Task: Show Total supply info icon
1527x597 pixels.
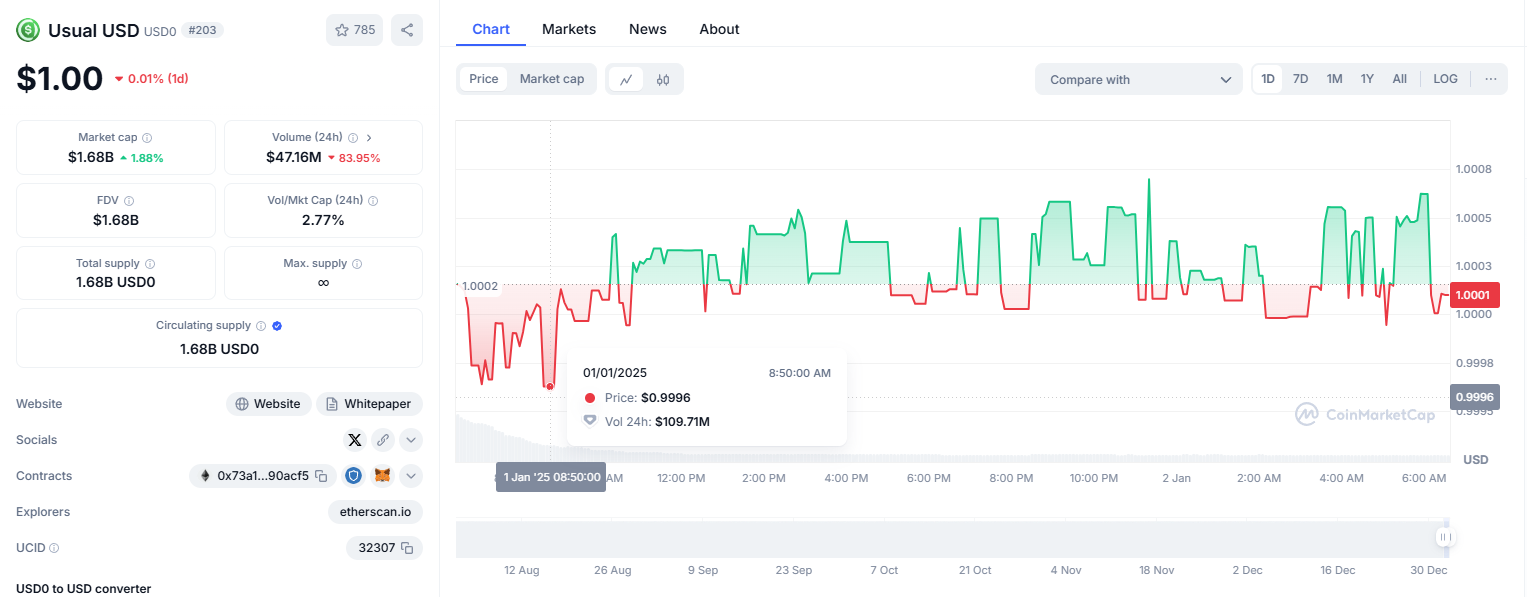Action: pos(150,264)
